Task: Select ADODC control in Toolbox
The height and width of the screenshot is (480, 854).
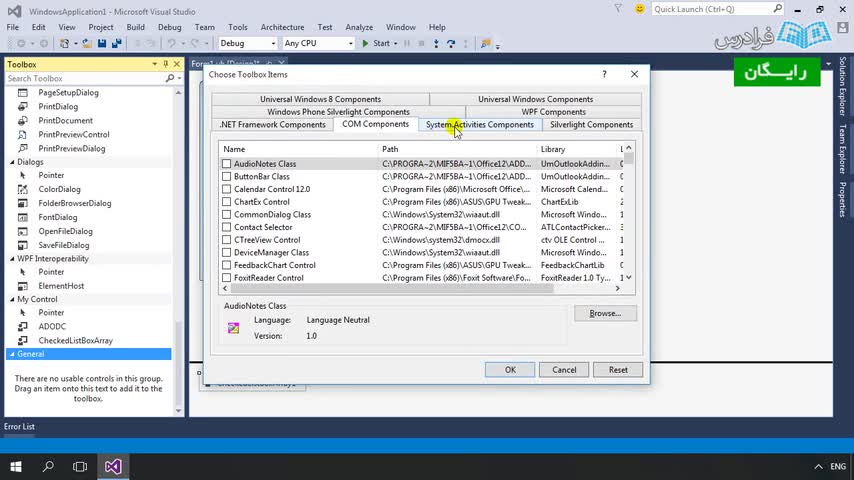Action: (x=52, y=326)
